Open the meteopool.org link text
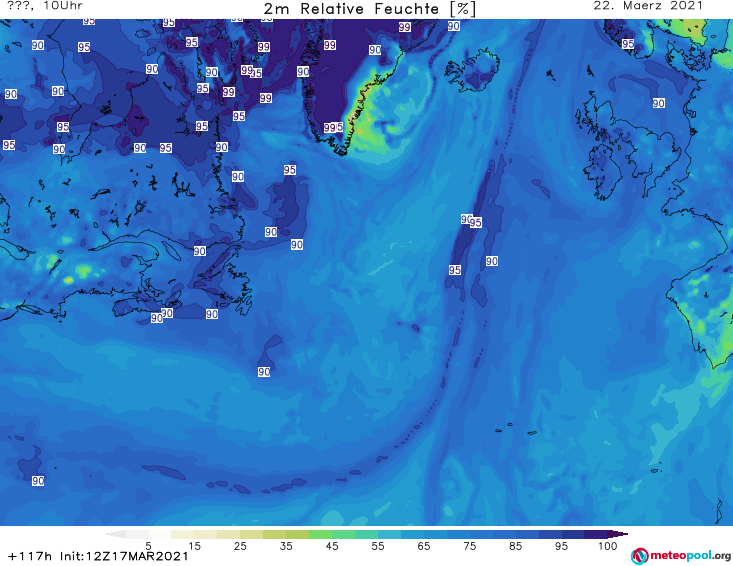The height and width of the screenshot is (566, 733). pos(690,556)
